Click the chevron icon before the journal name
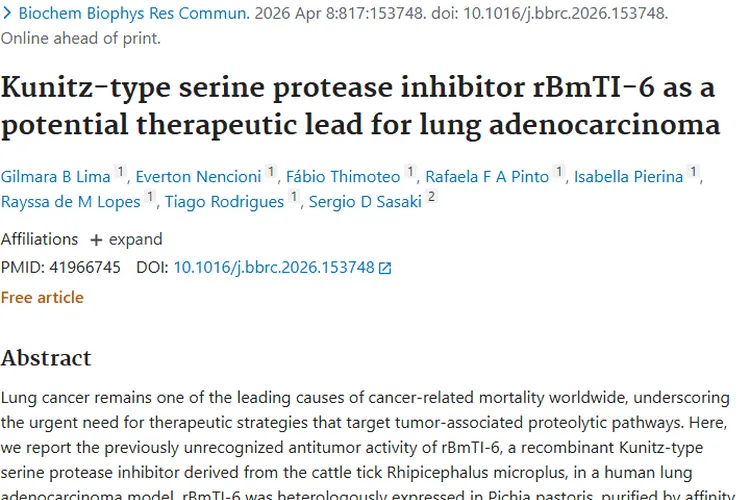The width and height of the screenshot is (750, 500). coord(7,14)
